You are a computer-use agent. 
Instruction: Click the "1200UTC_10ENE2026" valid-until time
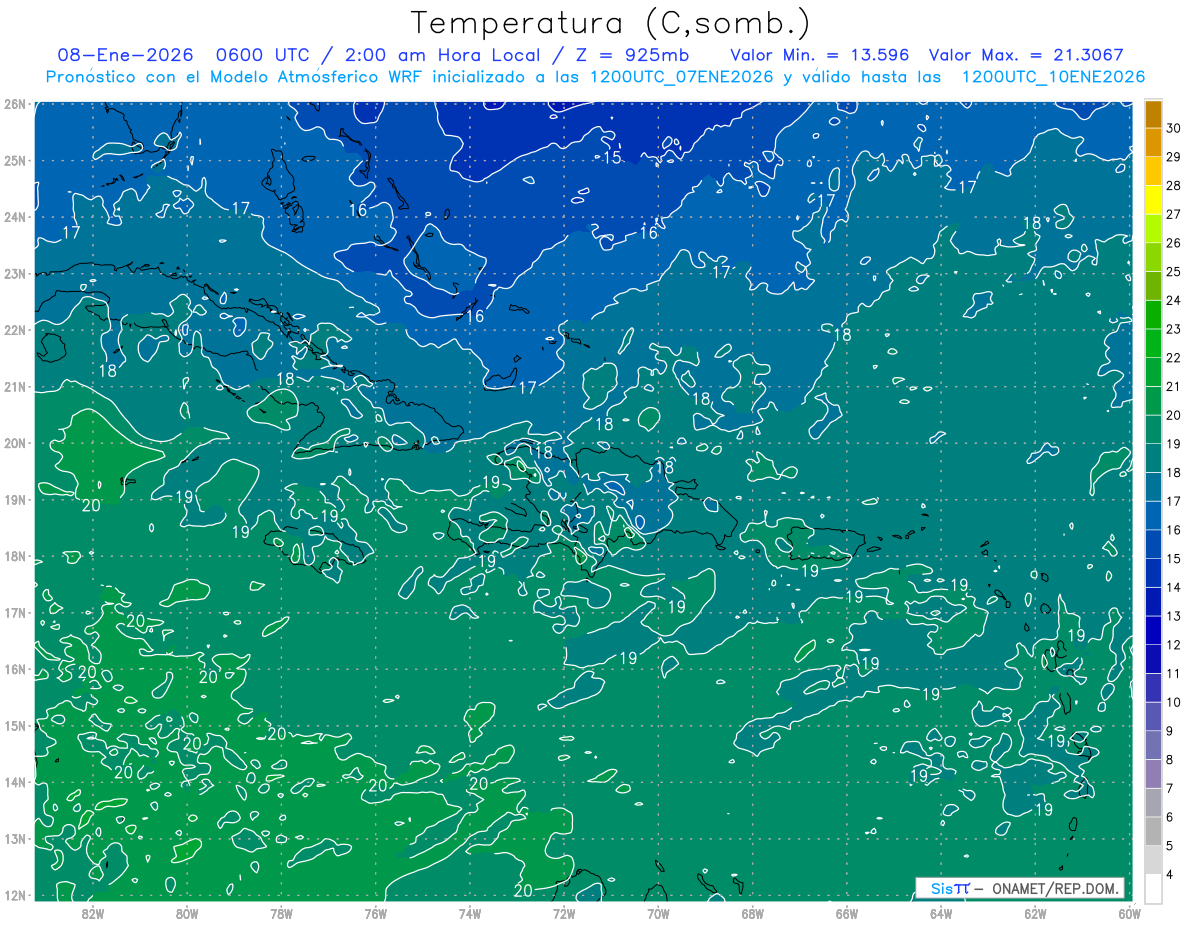[1053, 77]
